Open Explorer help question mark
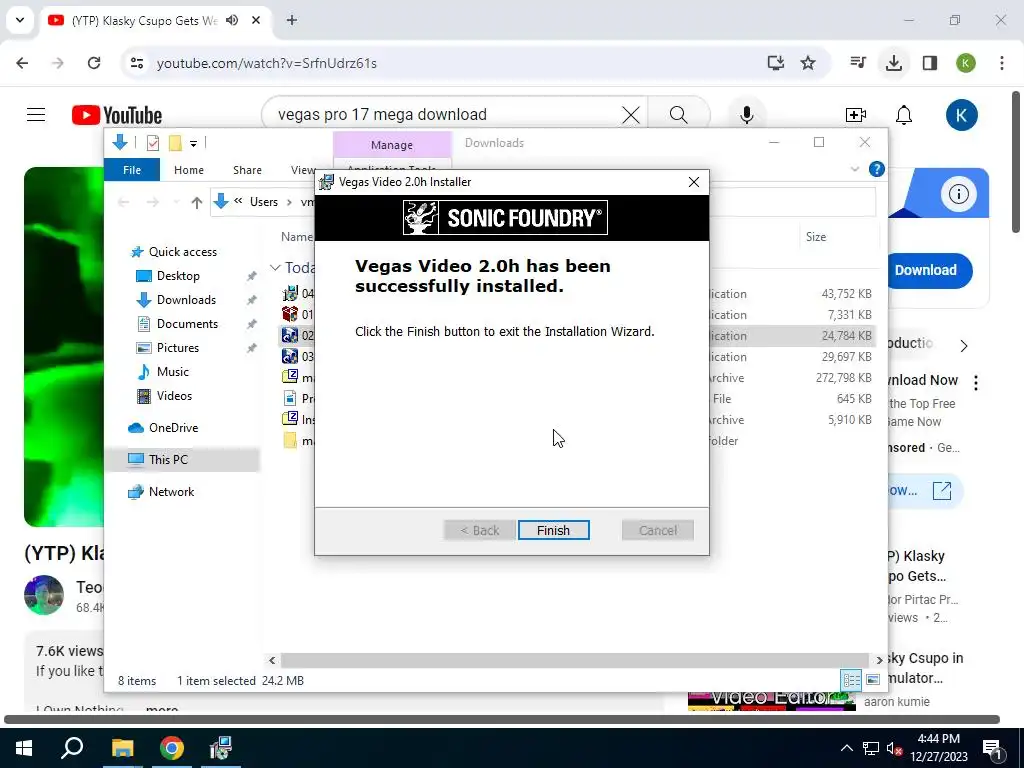This screenshot has width=1024, height=768. (876, 170)
